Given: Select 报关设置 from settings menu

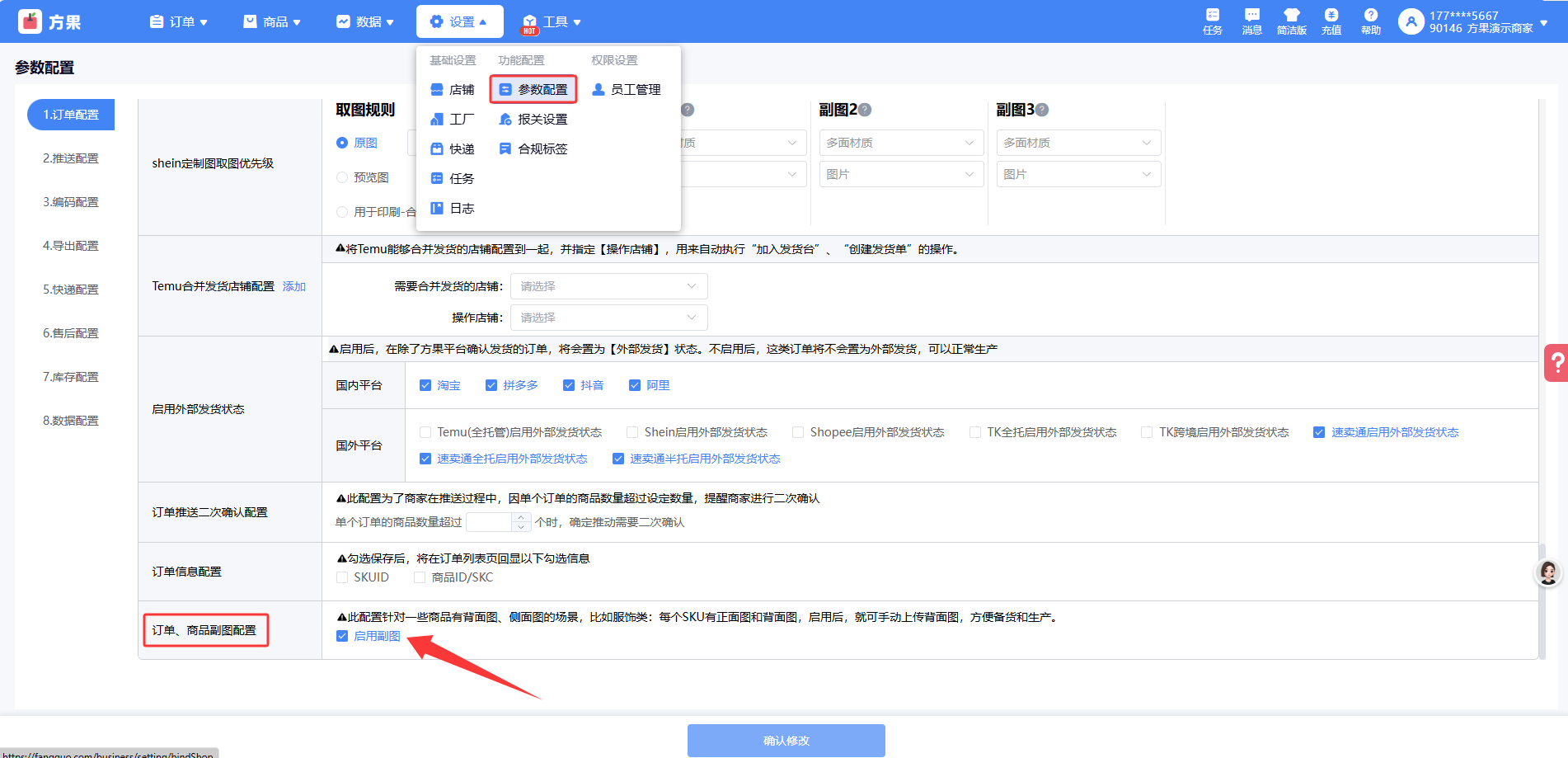Looking at the screenshot, I should click(x=542, y=120).
